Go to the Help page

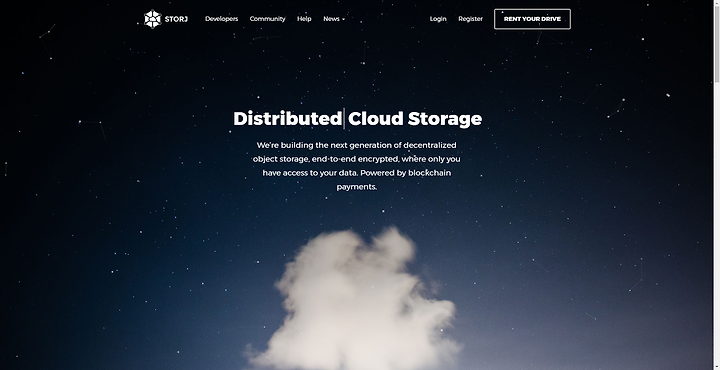coord(304,19)
